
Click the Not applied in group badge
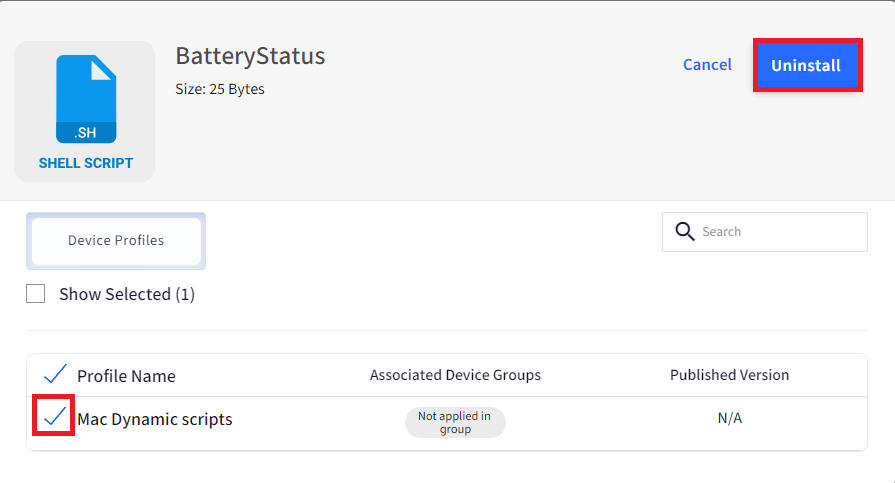point(455,422)
